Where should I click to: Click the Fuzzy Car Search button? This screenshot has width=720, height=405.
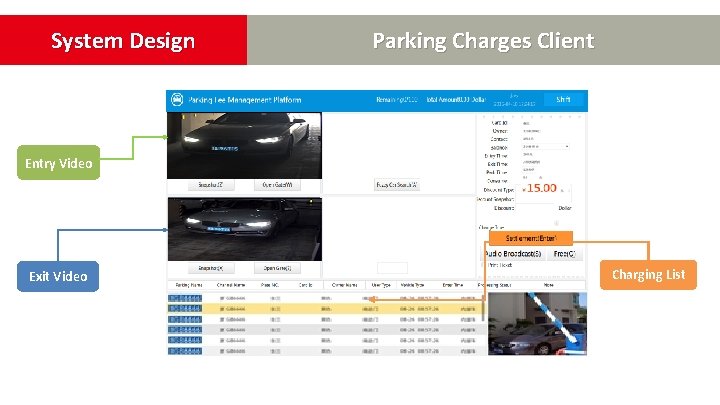point(397,185)
